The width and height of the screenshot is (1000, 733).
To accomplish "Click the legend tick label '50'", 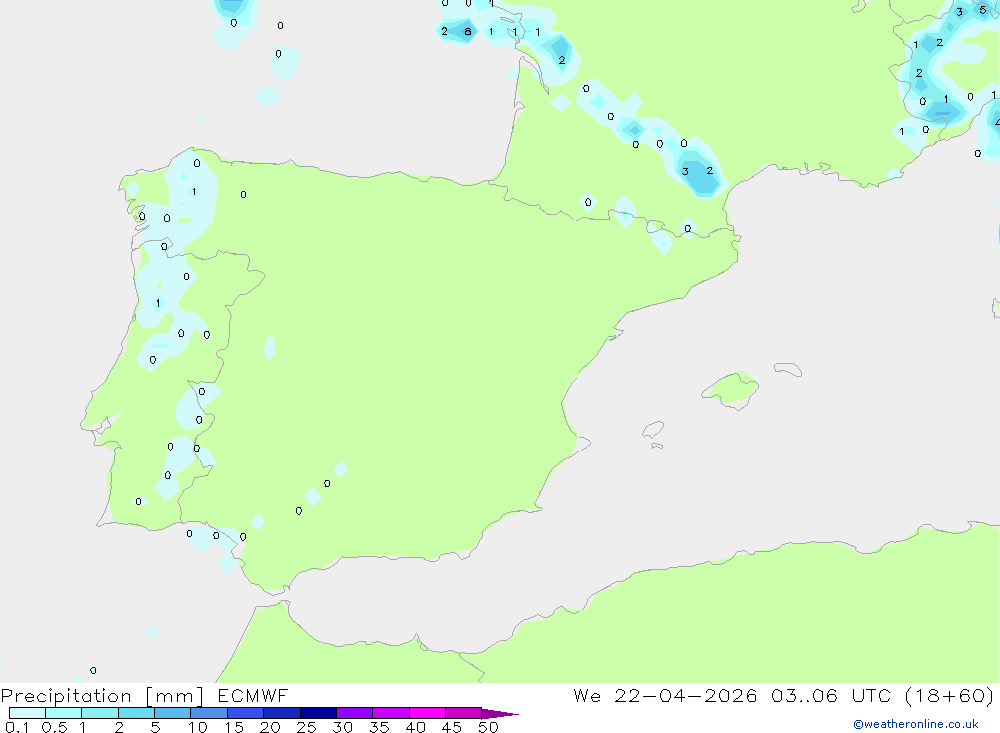I will [x=488, y=727].
